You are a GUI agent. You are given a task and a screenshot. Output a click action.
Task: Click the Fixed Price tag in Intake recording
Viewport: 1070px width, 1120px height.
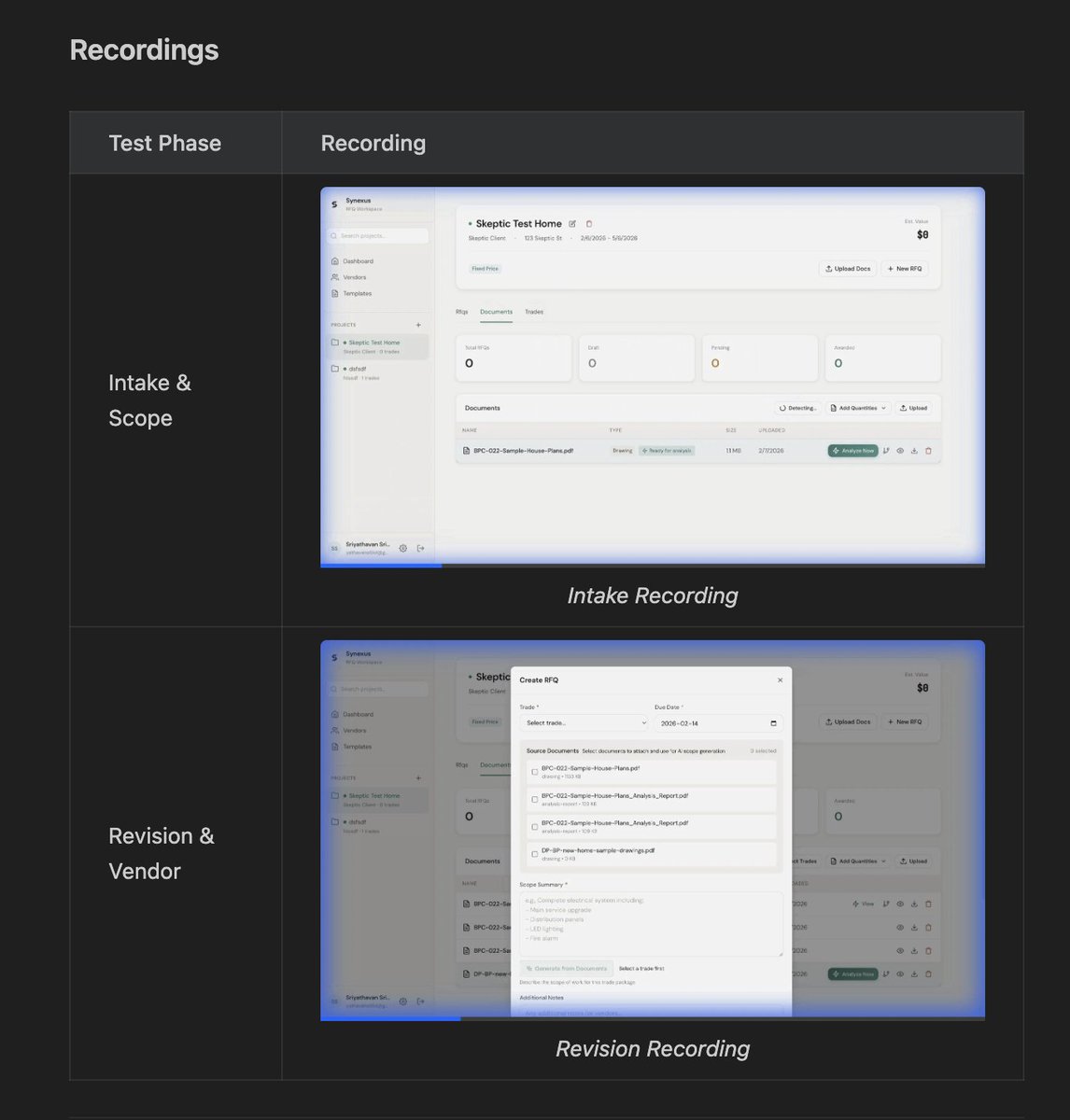tap(486, 269)
